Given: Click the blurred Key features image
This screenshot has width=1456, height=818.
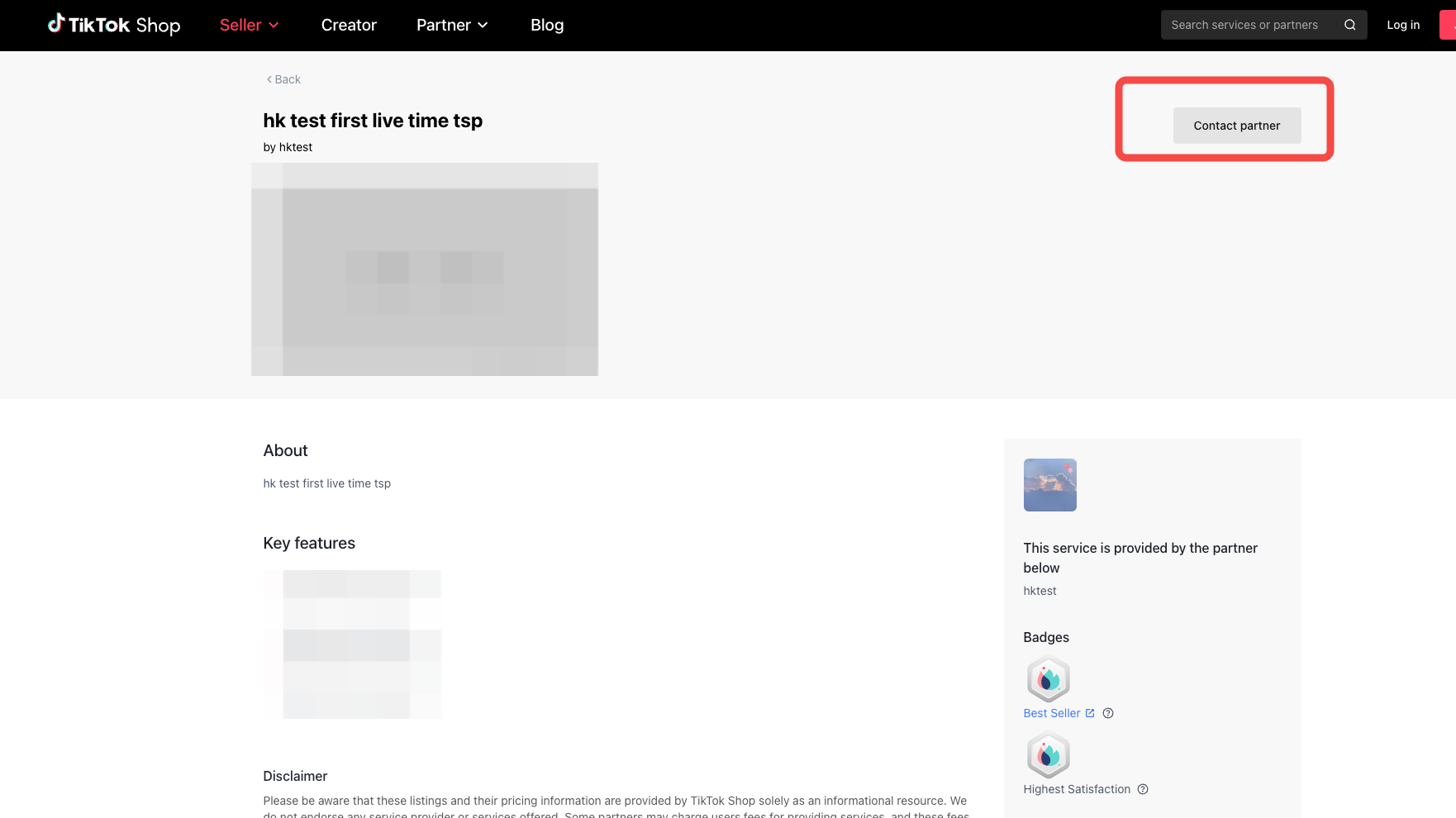Looking at the screenshot, I should point(352,644).
